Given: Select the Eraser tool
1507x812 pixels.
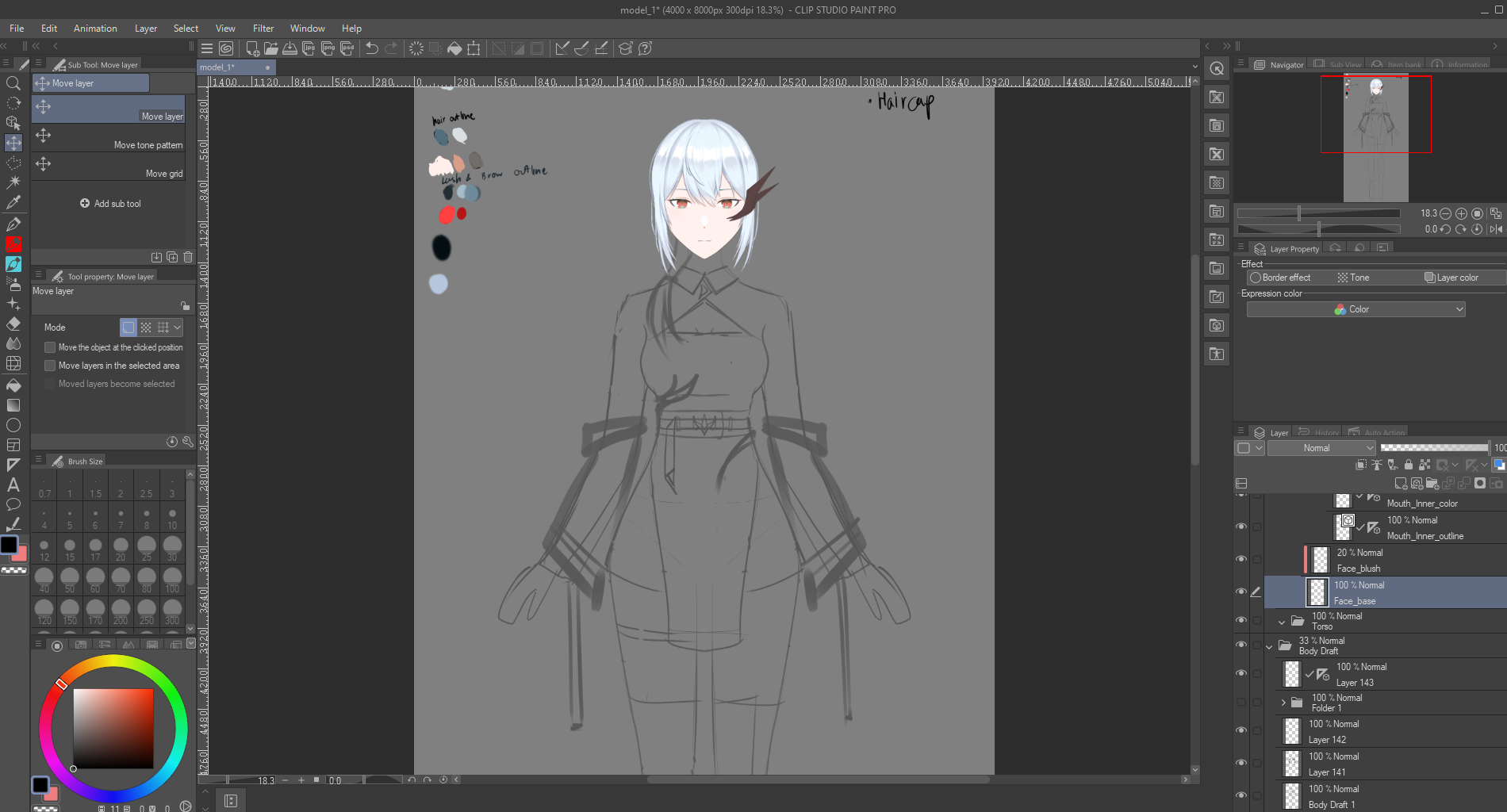Looking at the screenshot, I should pos(13,324).
